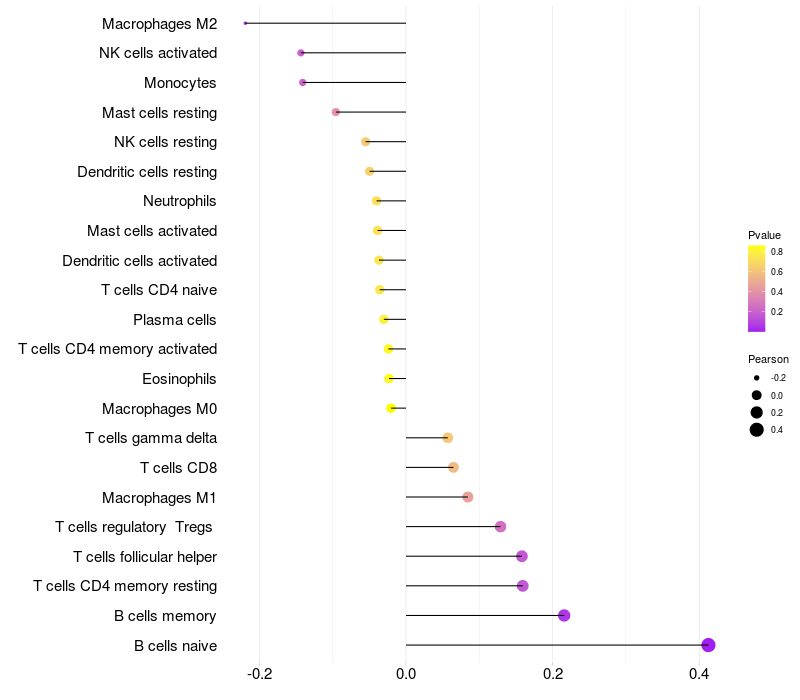Screen dimensions: 800x700
Task: Click the T cells gamma delta label
Action: click(x=151, y=438)
